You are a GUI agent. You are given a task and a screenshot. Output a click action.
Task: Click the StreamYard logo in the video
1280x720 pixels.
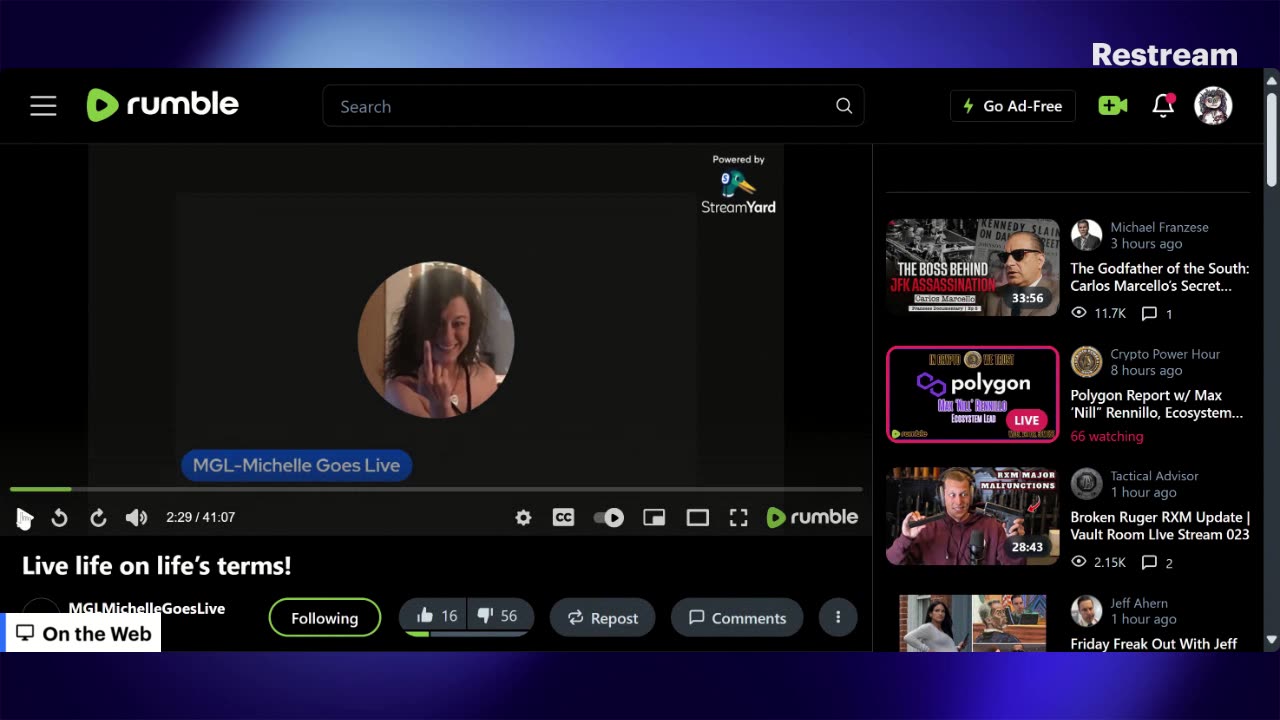point(738,186)
